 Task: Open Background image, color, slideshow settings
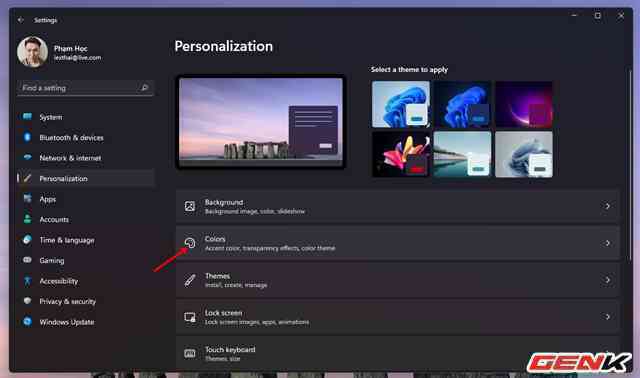pos(398,206)
